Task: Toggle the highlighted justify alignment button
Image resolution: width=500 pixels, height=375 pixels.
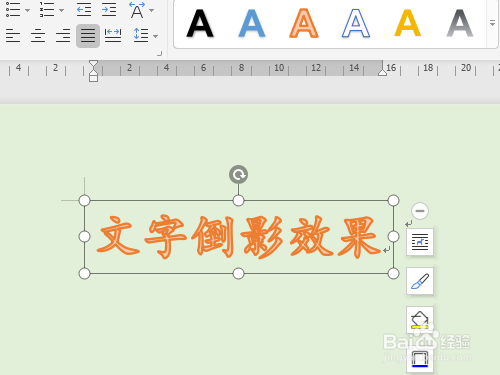Action: pyautogui.click(x=88, y=36)
